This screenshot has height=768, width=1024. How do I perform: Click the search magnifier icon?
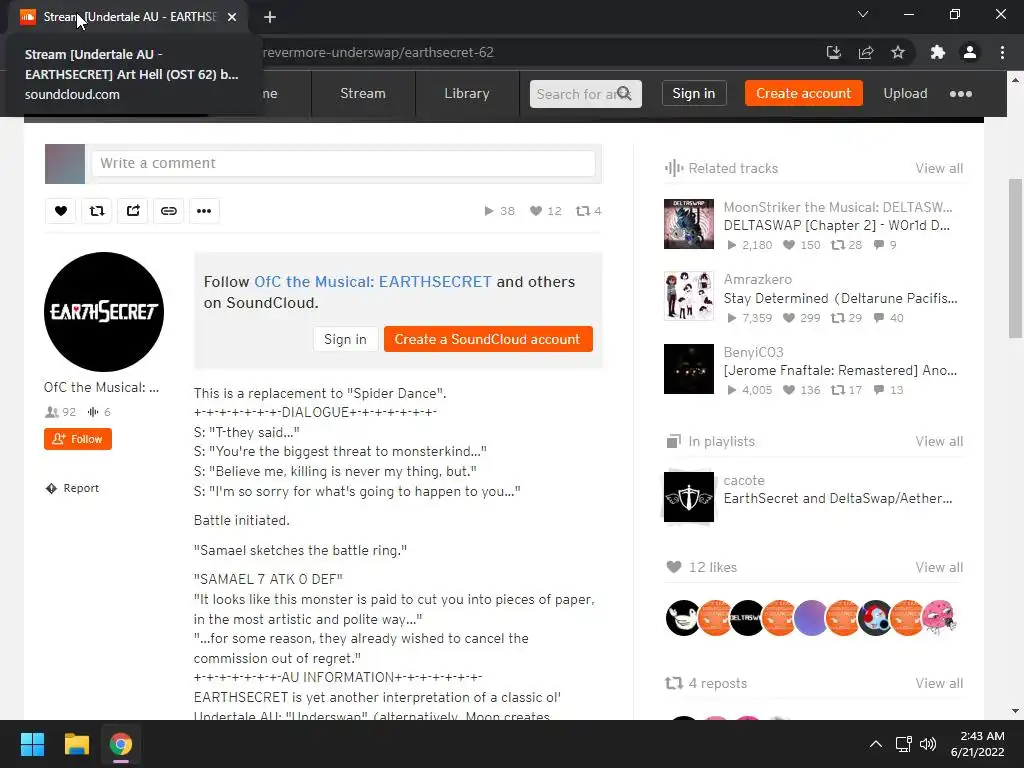[624, 93]
